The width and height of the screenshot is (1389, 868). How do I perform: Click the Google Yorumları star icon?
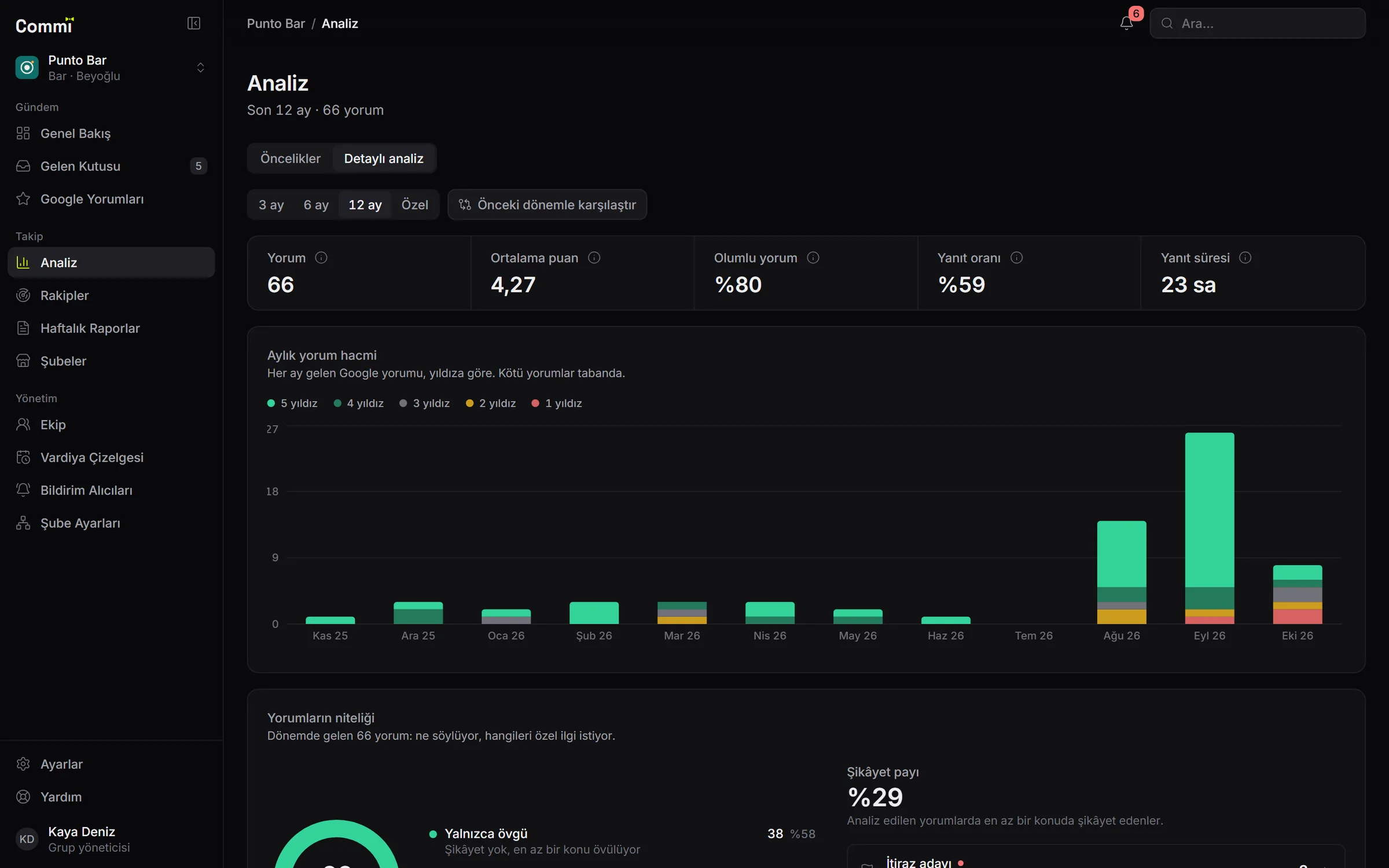coord(23,198)
